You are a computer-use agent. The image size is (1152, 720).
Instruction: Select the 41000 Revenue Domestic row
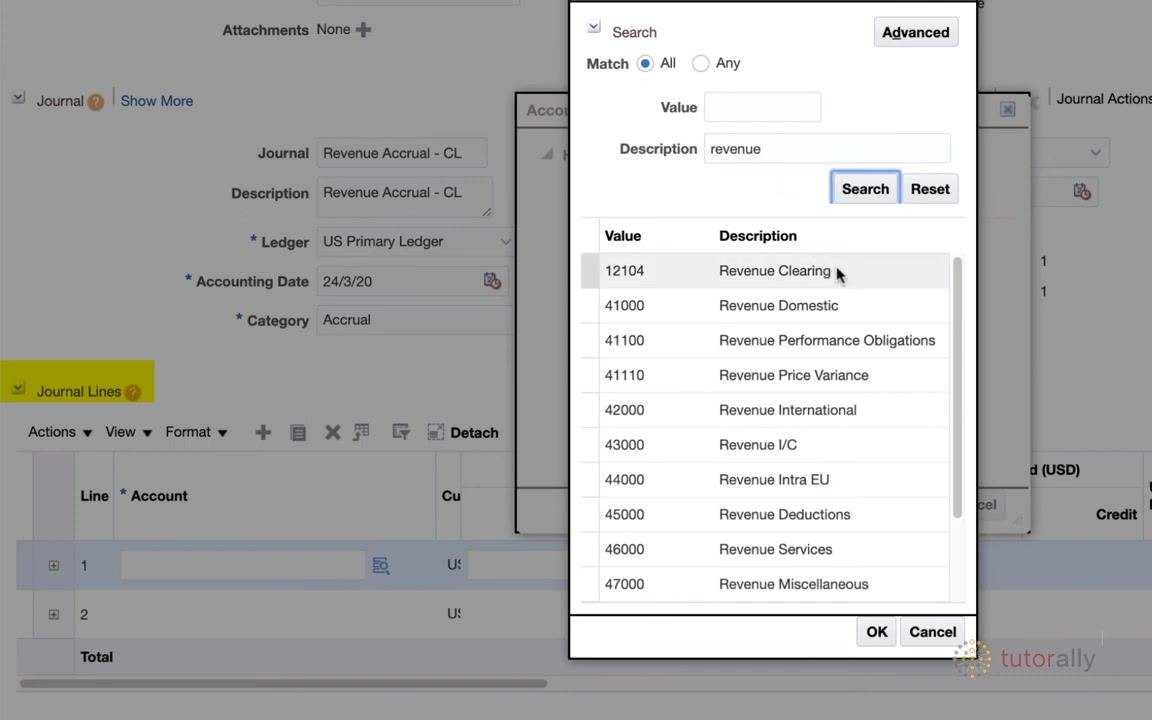click(764, 306)
